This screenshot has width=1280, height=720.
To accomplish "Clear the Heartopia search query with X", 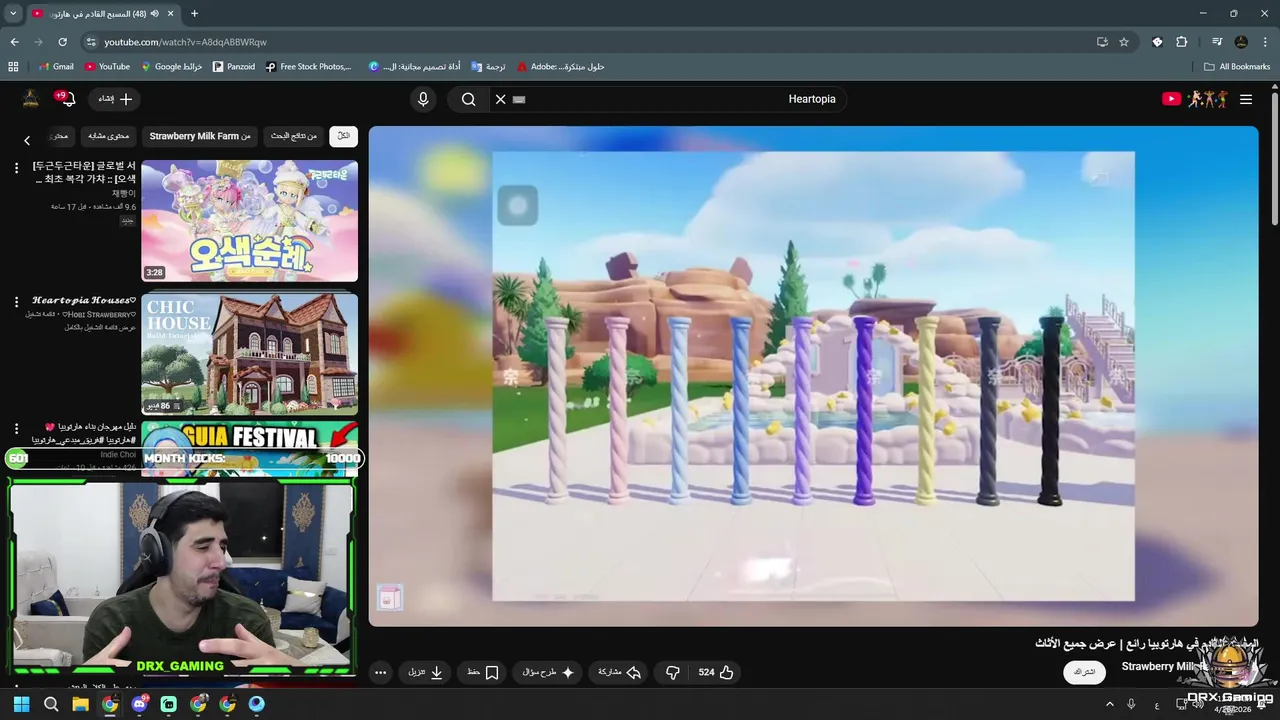I will 500,99.
